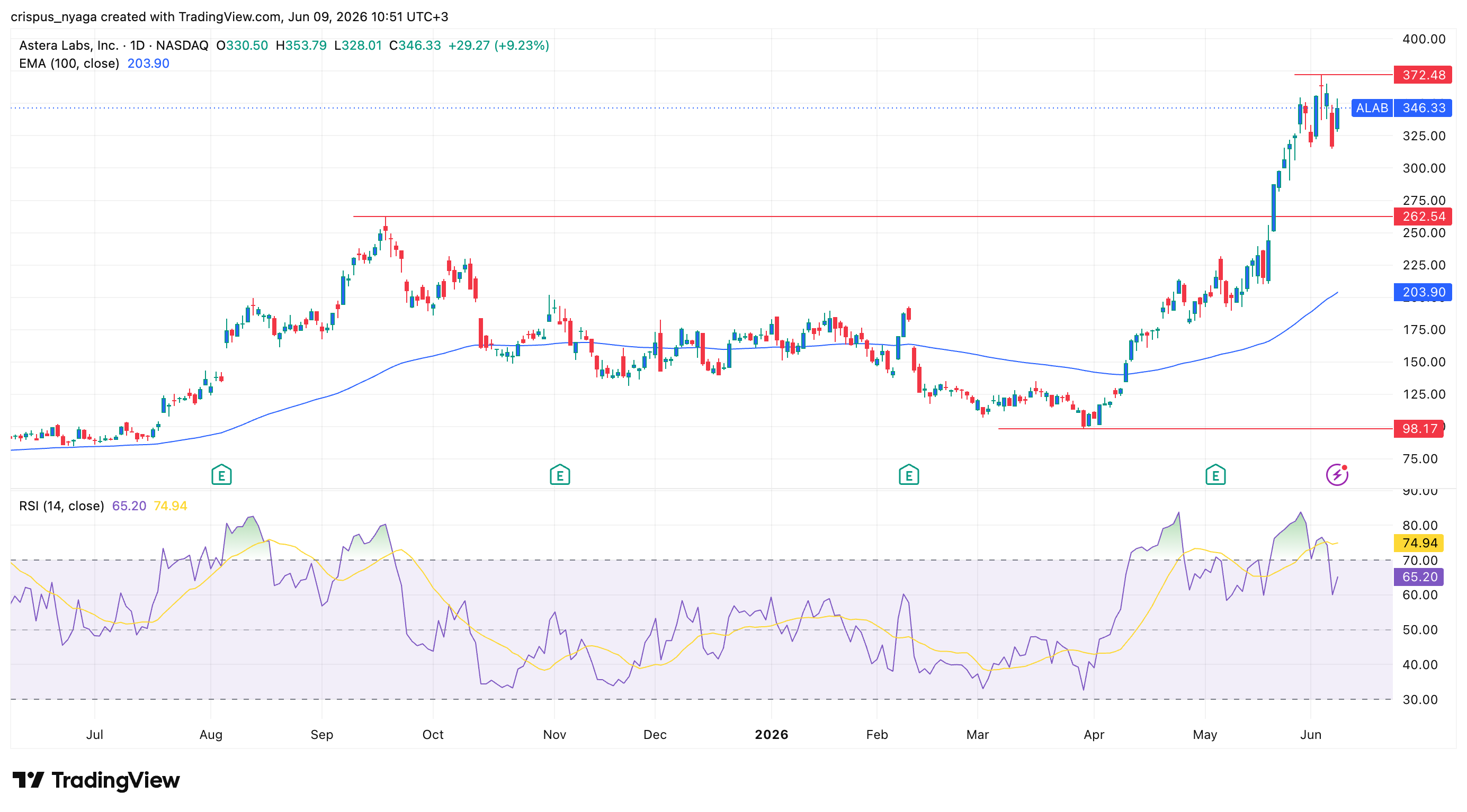Click the 30.00 RSI axis label
Image resolution: width=1467 pixels, height=812 pixels.
1420,700
